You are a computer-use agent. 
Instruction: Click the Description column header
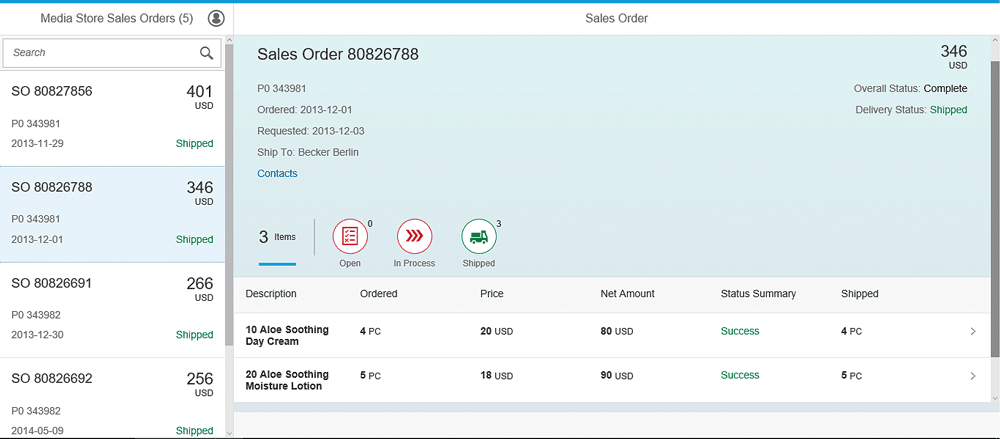pyautogui.click(x=271, y=294)
